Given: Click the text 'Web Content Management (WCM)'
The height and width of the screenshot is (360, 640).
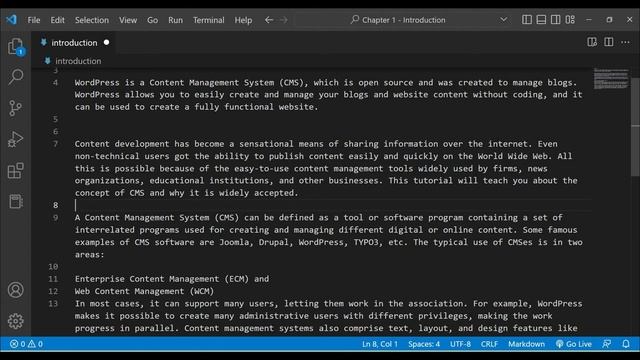Looking at the screenshot, I should tap(144, 291).
